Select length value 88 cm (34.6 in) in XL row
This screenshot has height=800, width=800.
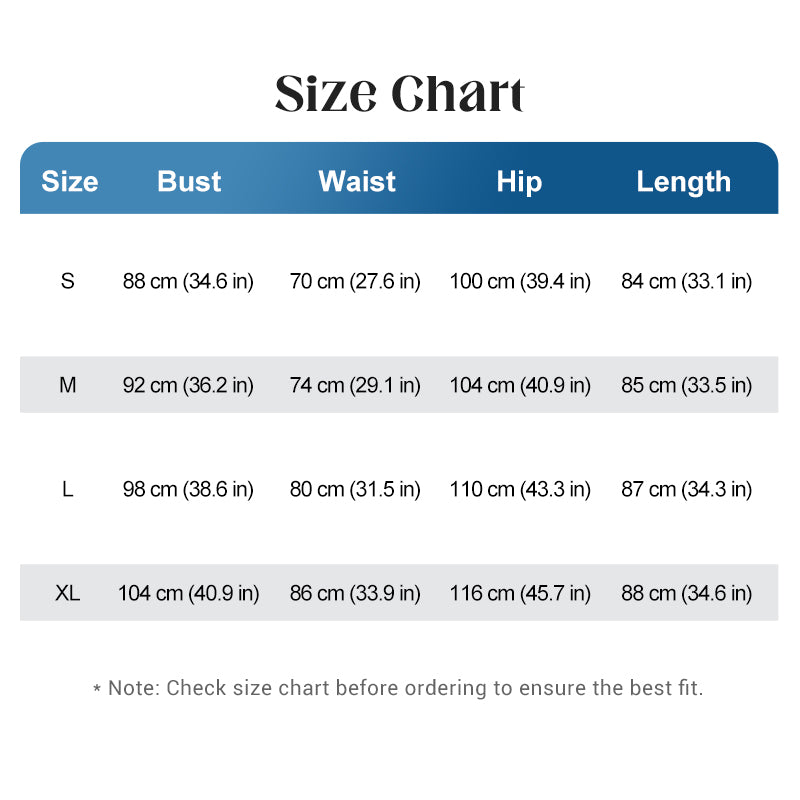(687, 594)
